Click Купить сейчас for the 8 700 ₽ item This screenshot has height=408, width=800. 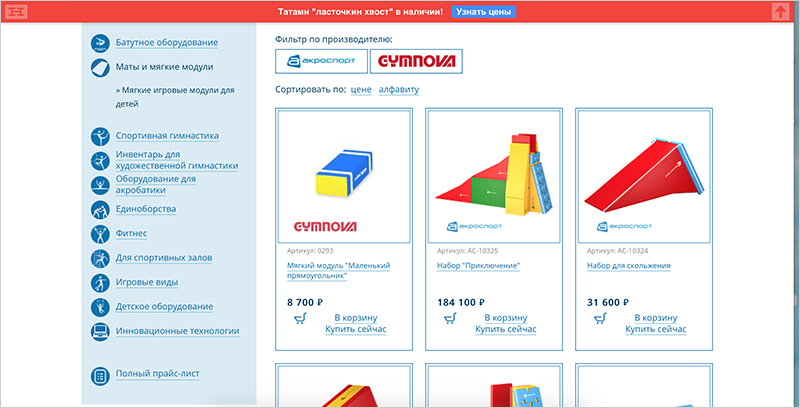coord(356,329)
